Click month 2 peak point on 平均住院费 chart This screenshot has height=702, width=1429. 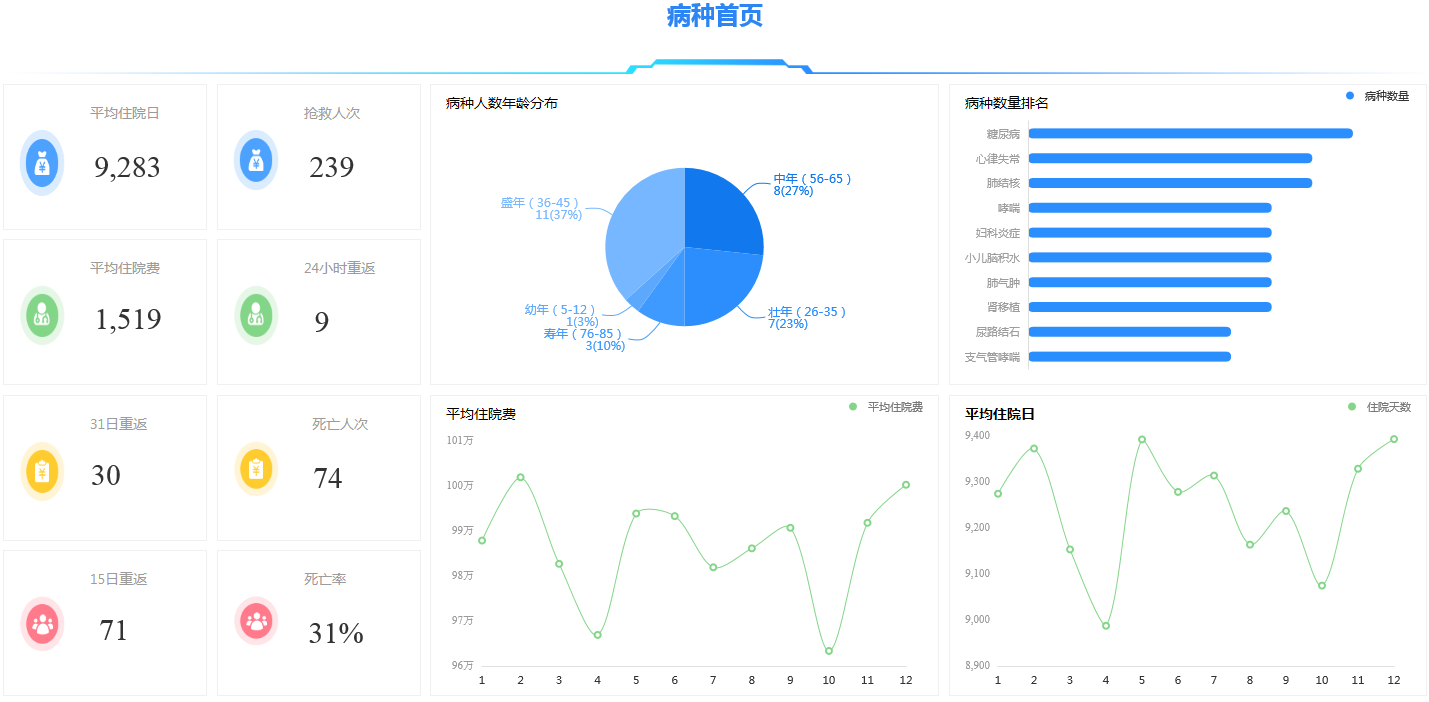point(519,477)
